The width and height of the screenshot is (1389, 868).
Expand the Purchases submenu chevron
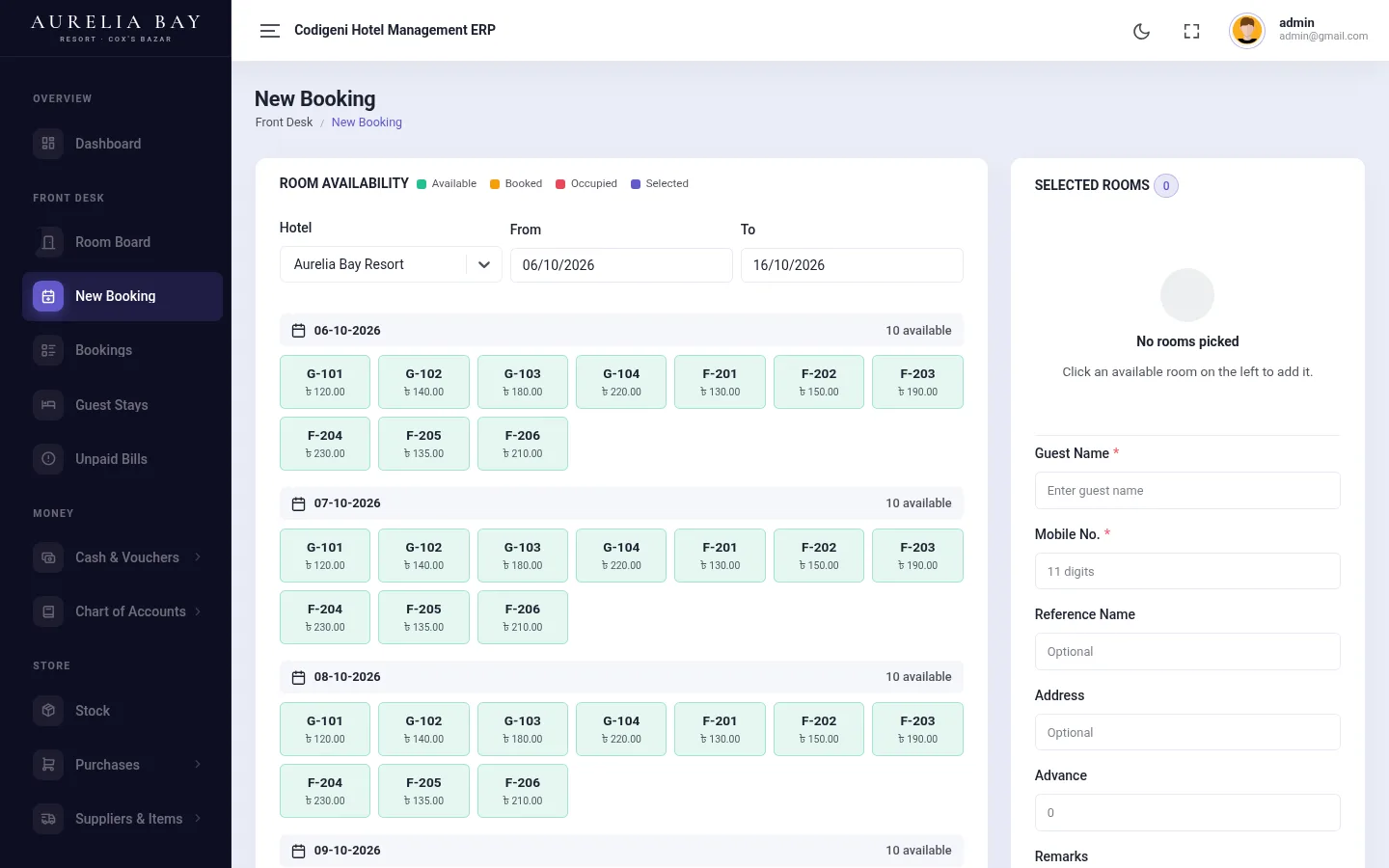point(198,765)
